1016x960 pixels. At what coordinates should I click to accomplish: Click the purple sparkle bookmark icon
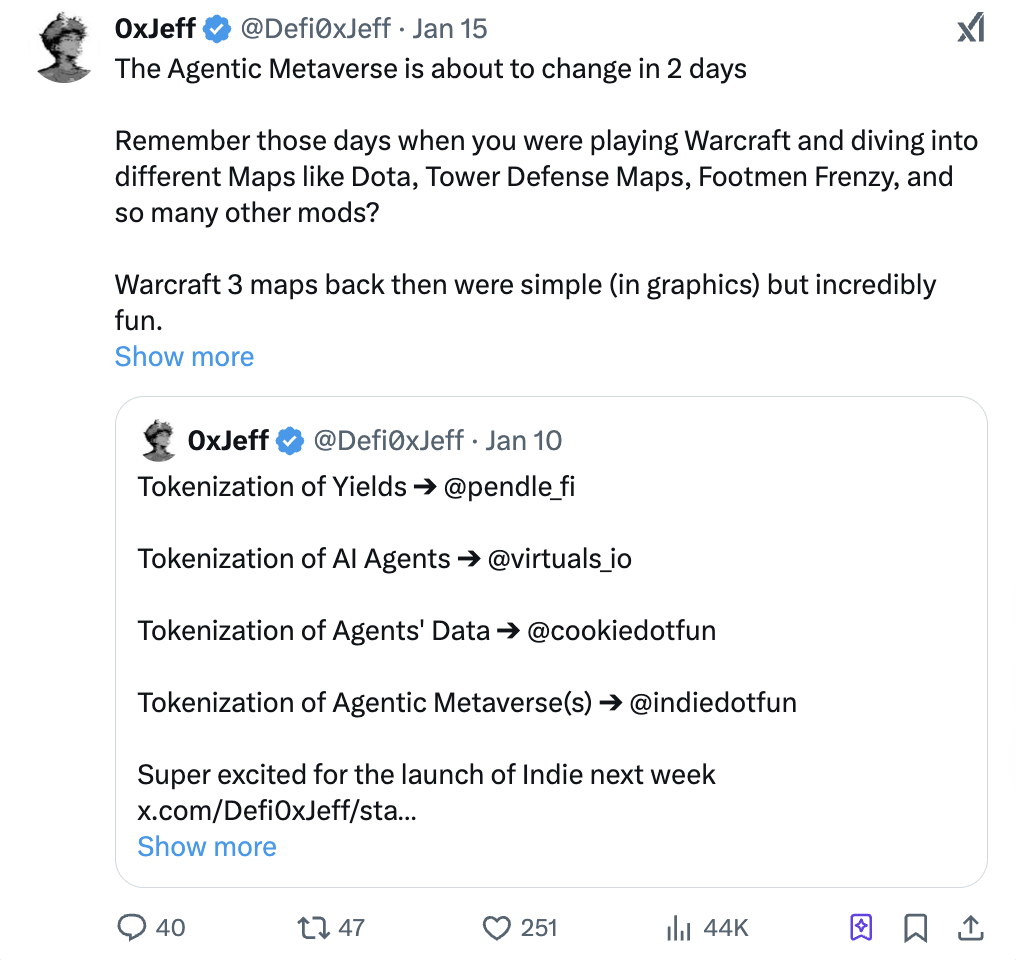(x=860, y=928)
